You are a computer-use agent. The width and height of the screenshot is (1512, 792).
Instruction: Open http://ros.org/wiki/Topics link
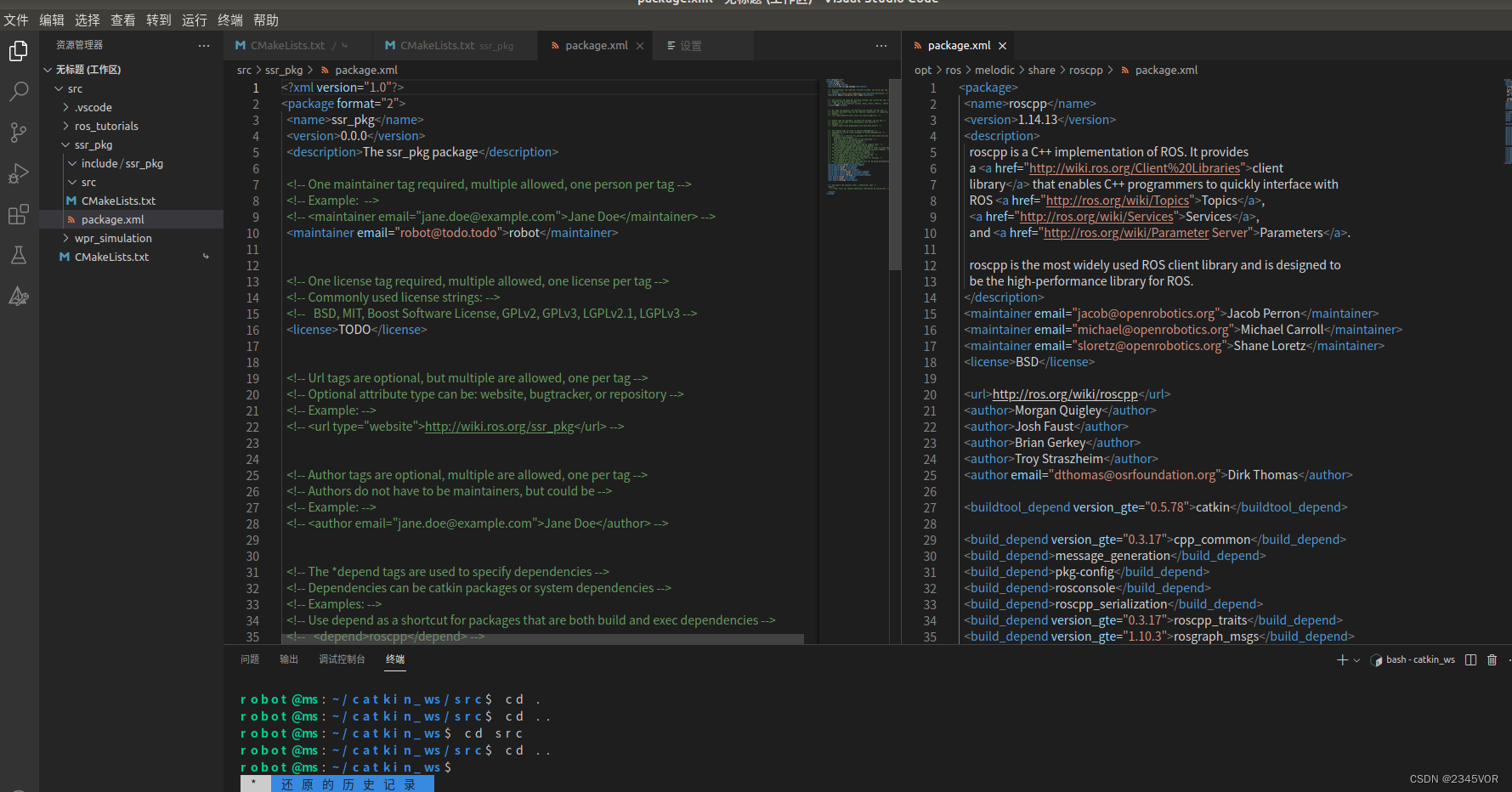pyautogui.click(x=1118, y=201)
